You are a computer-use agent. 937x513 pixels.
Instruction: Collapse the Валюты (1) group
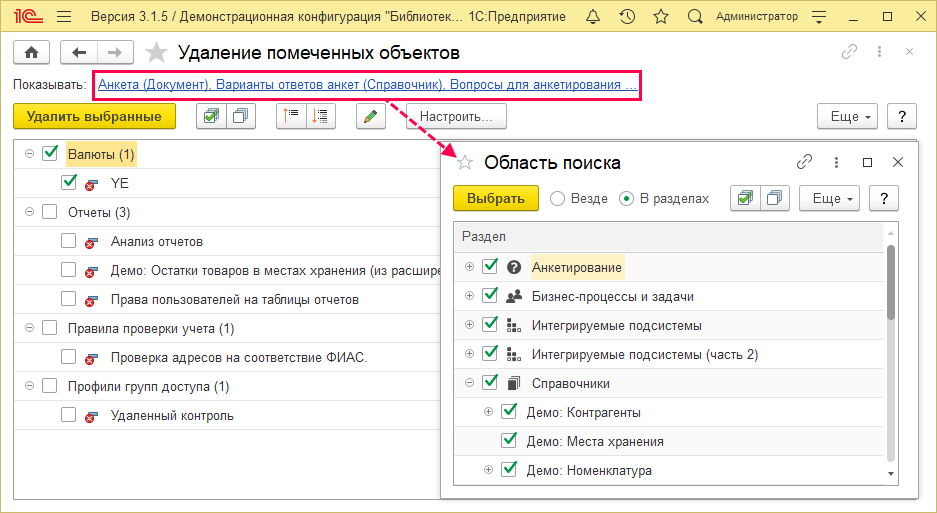coord(29,154)
